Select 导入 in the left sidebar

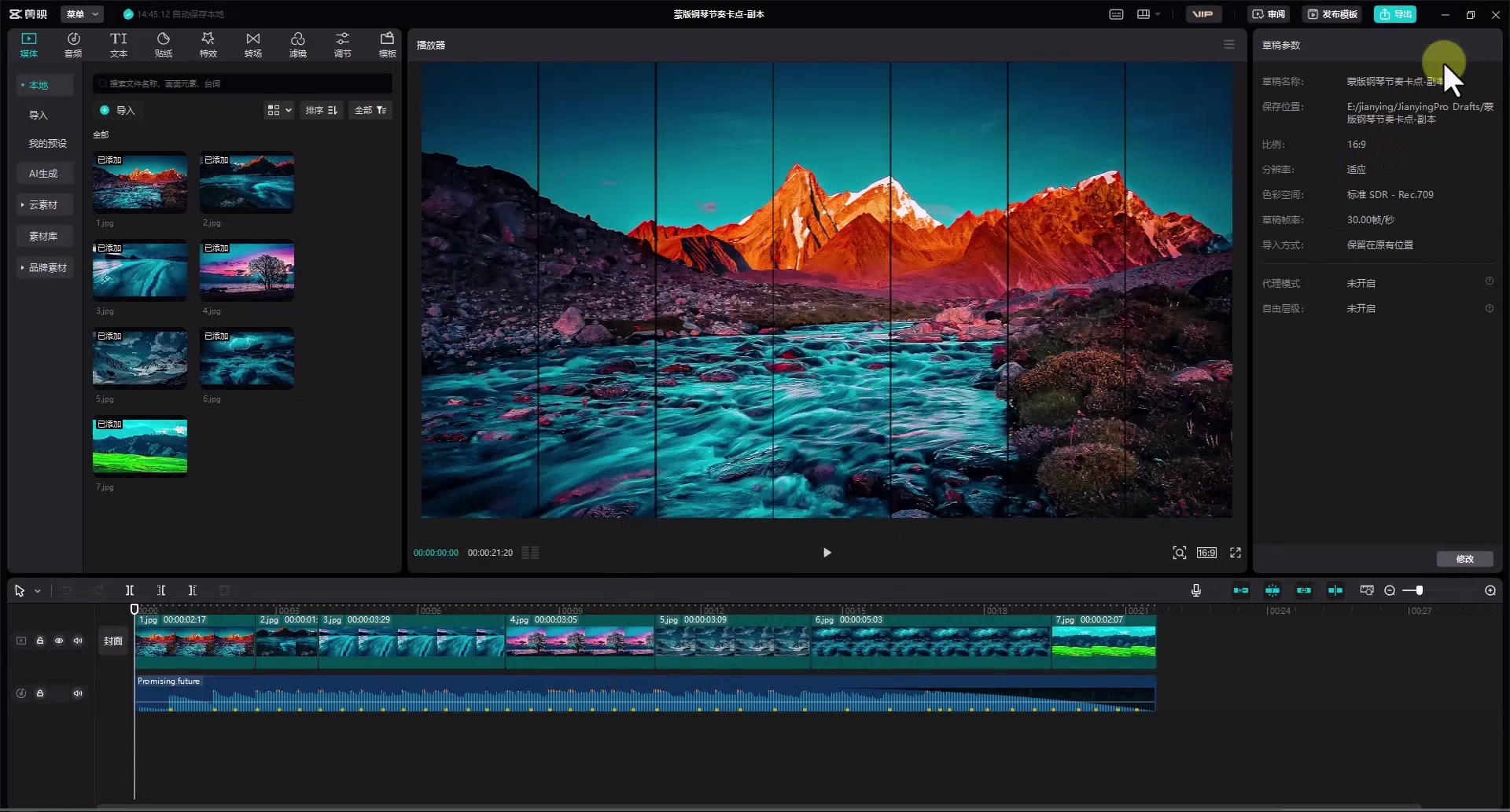tap(39, 115)
